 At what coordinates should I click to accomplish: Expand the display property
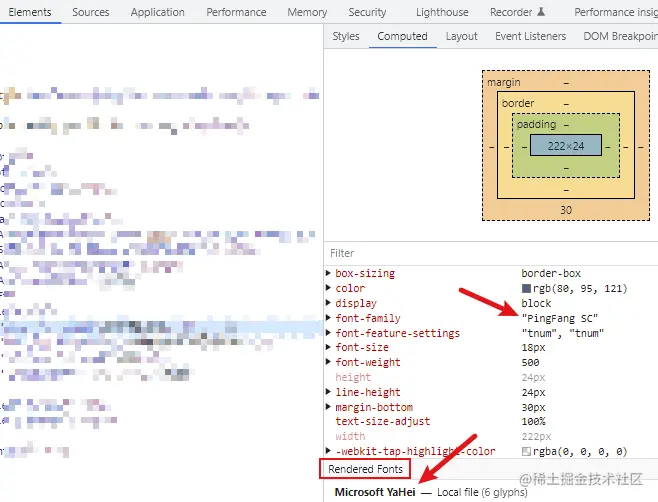329,303
